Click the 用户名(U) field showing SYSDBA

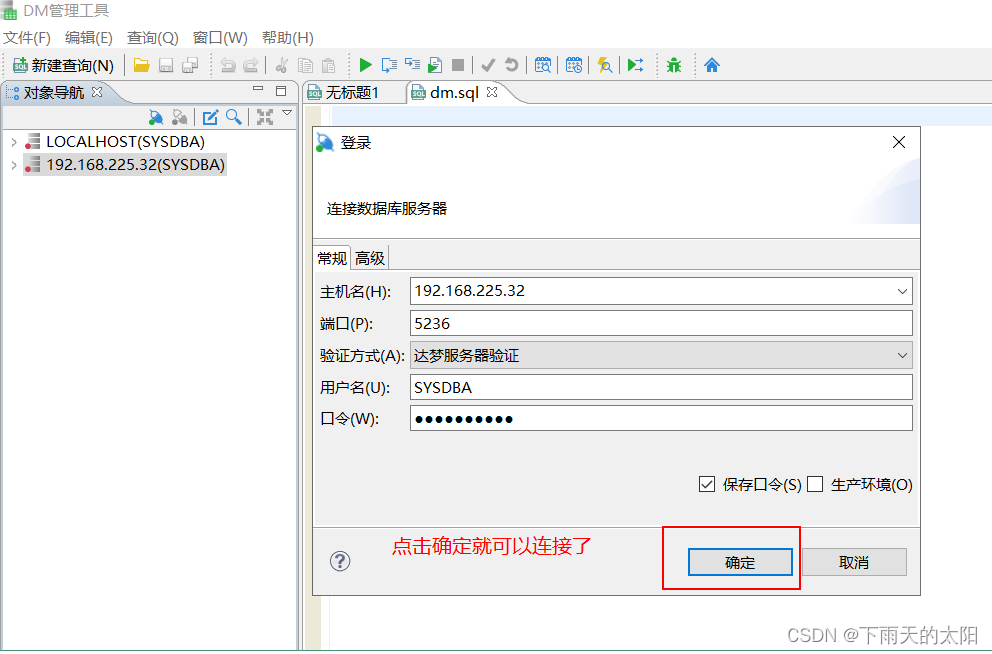[661, 387]
